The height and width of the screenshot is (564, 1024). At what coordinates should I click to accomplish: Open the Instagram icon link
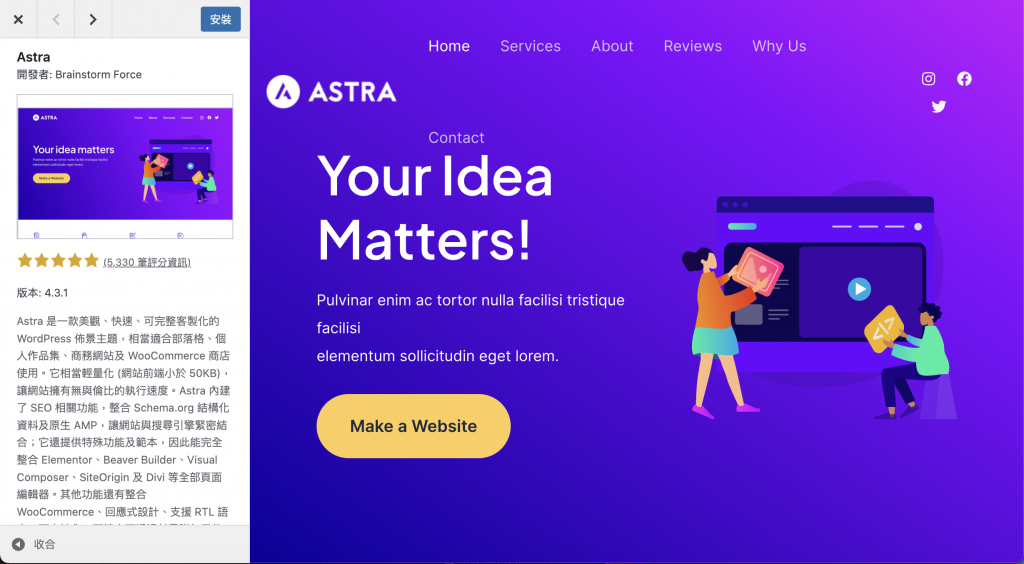pyautogui.click(x=928, y=79)
